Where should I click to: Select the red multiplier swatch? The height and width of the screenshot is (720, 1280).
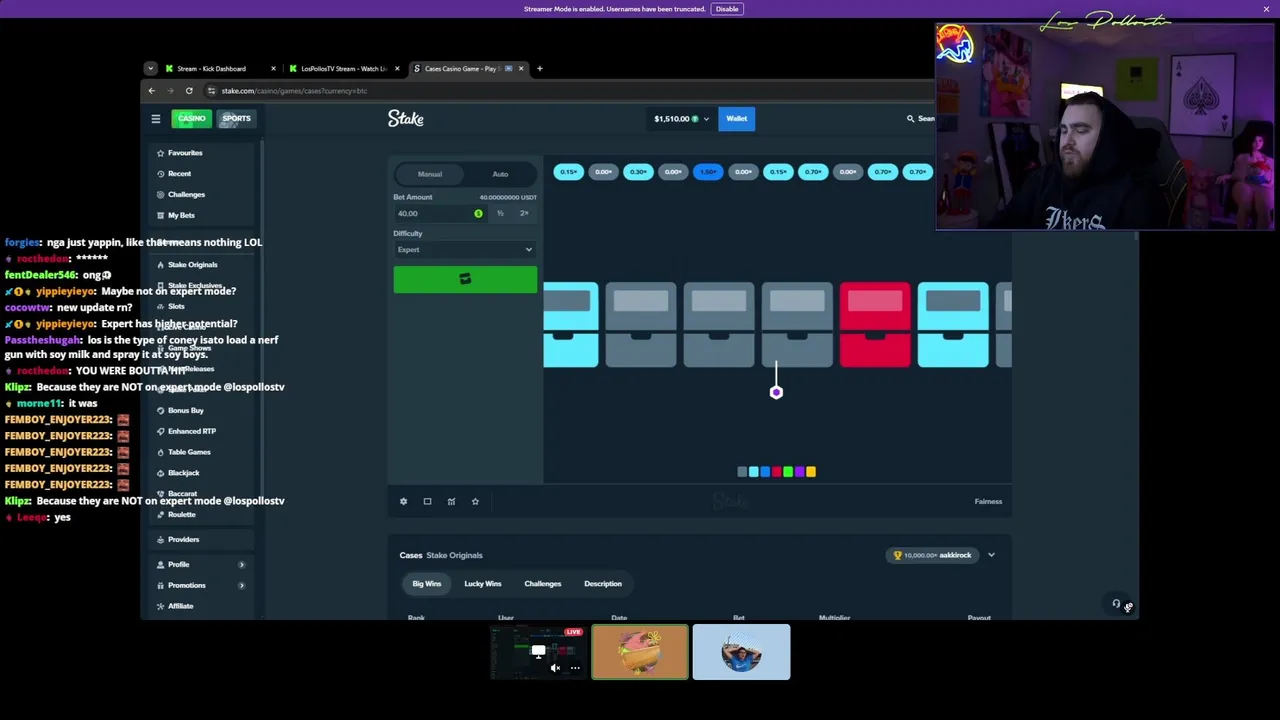(776, 472)
